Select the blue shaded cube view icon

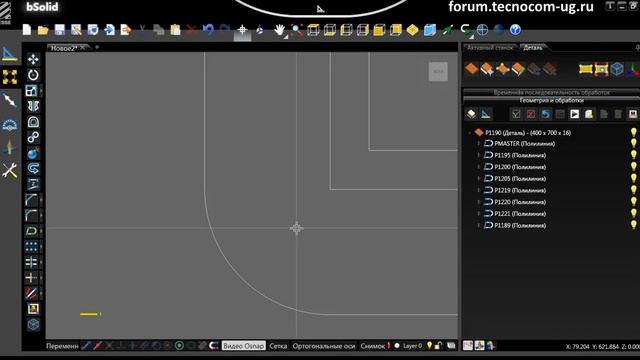(x=430, y=30)
